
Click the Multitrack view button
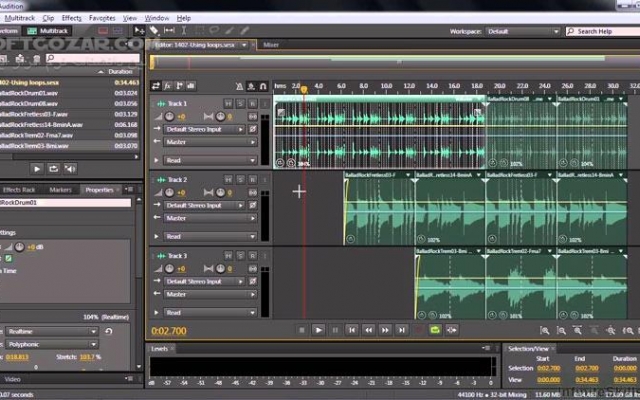pyautogui.click(x=48, y=31)
